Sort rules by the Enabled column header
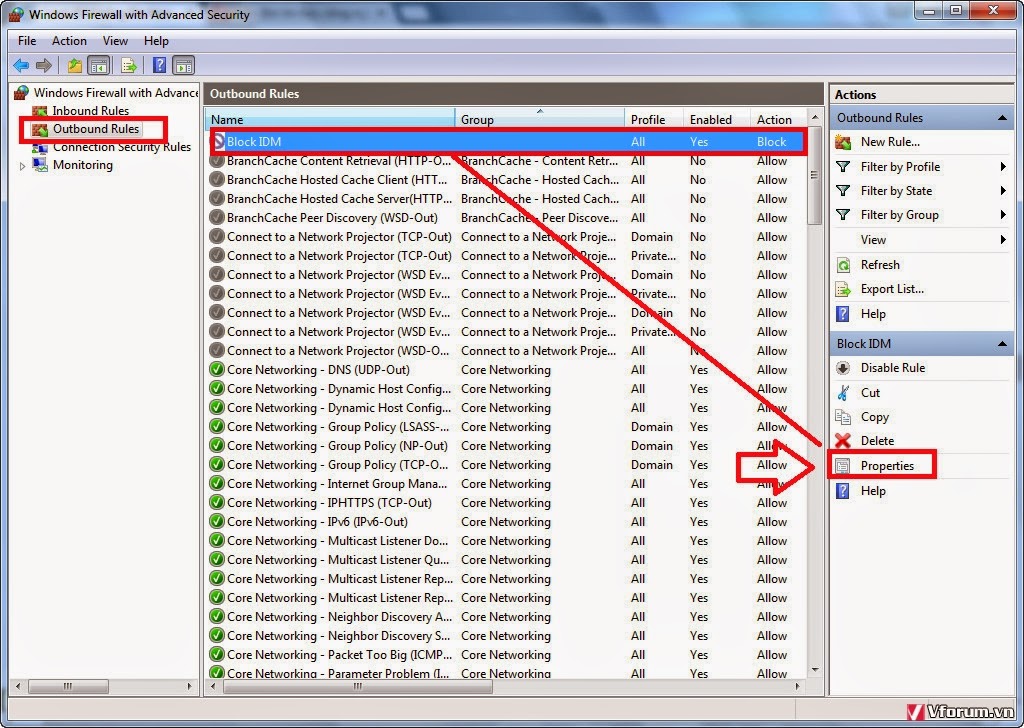The width and height of the screenshot is (1024, 728). 716,119
